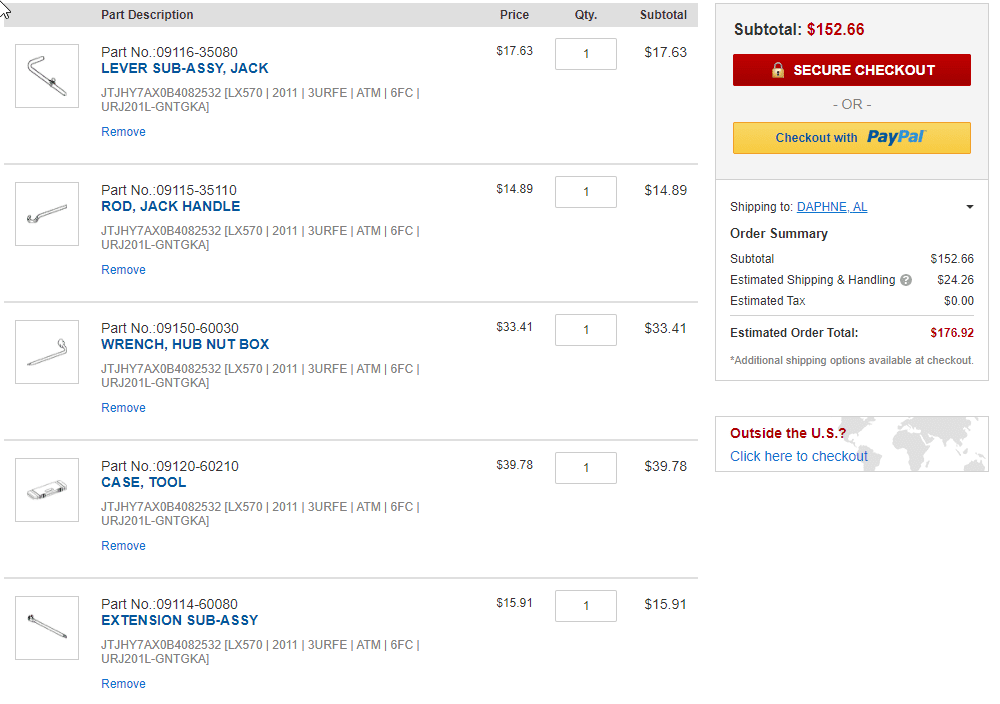Click quantity field for Wrench Hub Nut Box

coord(585,330)
